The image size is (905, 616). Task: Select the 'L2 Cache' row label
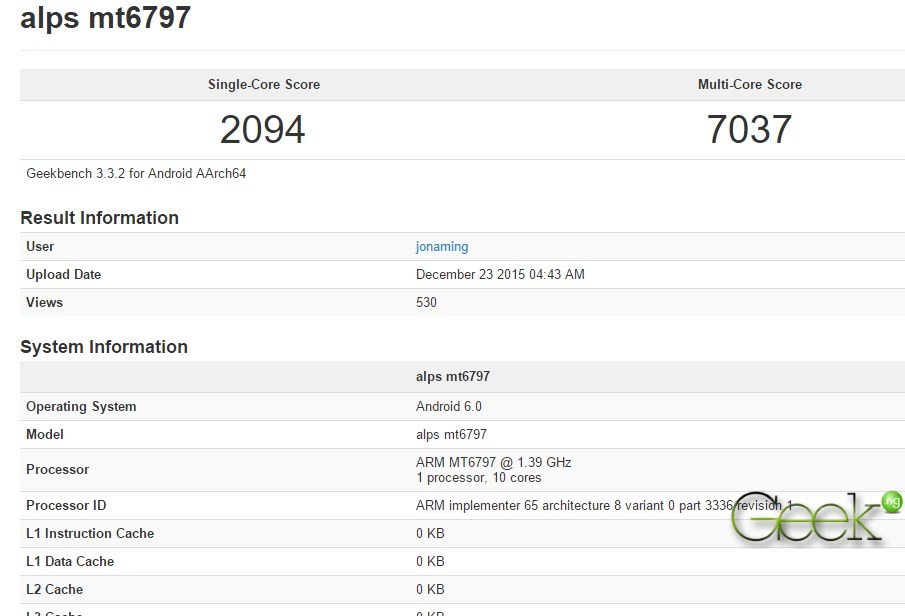click(x=55, y=589)
